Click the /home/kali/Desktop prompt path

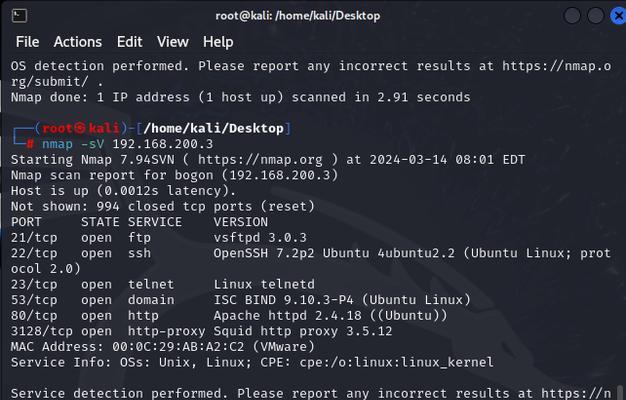click(x=213, y=128)
